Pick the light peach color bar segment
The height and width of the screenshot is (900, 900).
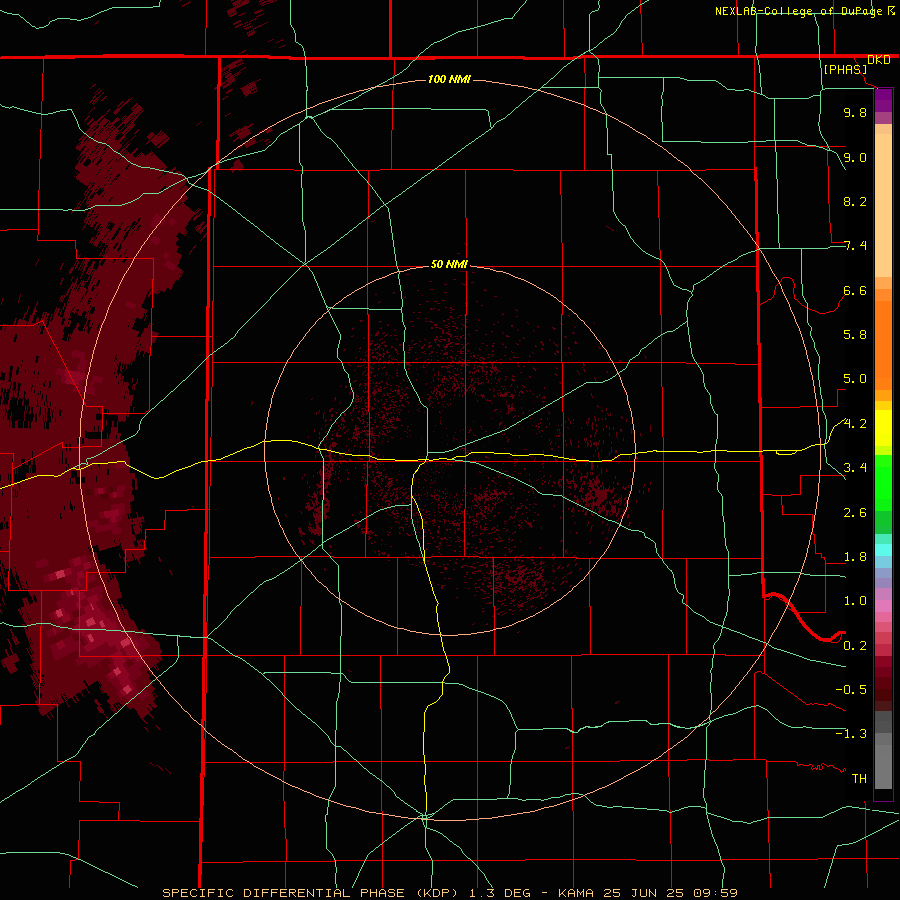pyautogui.click(x=883, y=205)
